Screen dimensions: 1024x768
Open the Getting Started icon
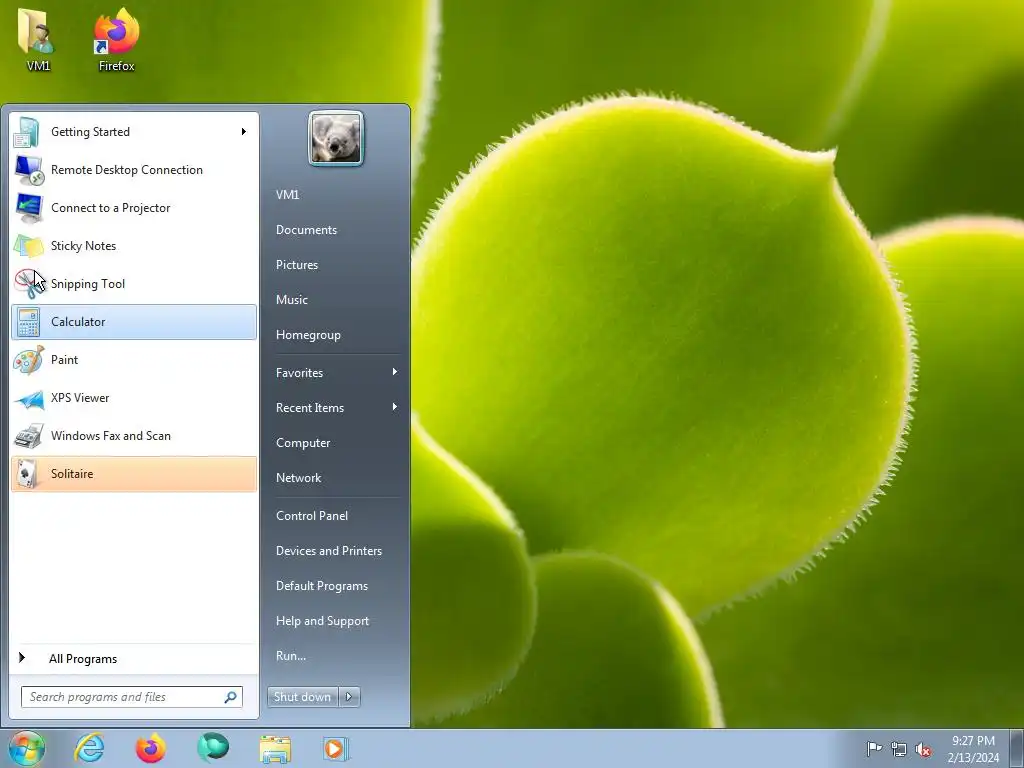(28, 132)
